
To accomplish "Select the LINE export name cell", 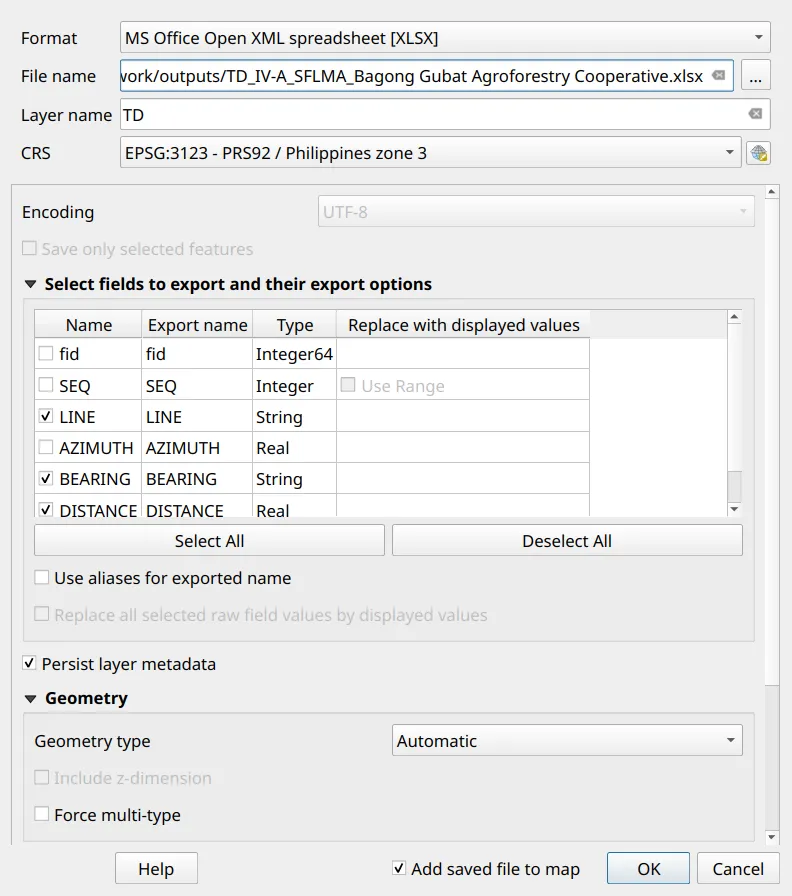I will (x=197, y=417).
